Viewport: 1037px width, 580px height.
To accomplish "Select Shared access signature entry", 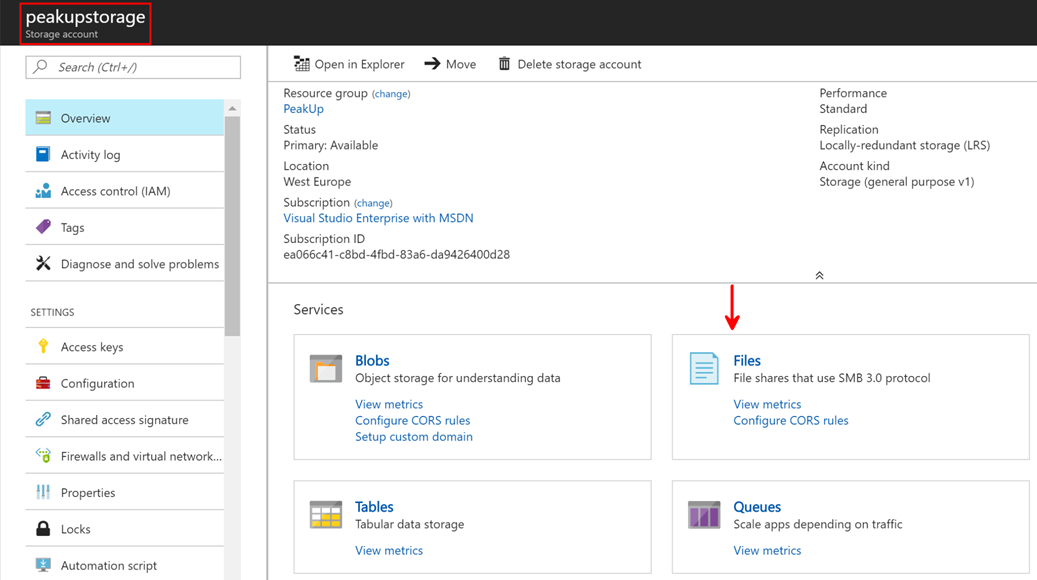I will pyautogui.click(x=124, y=419).
